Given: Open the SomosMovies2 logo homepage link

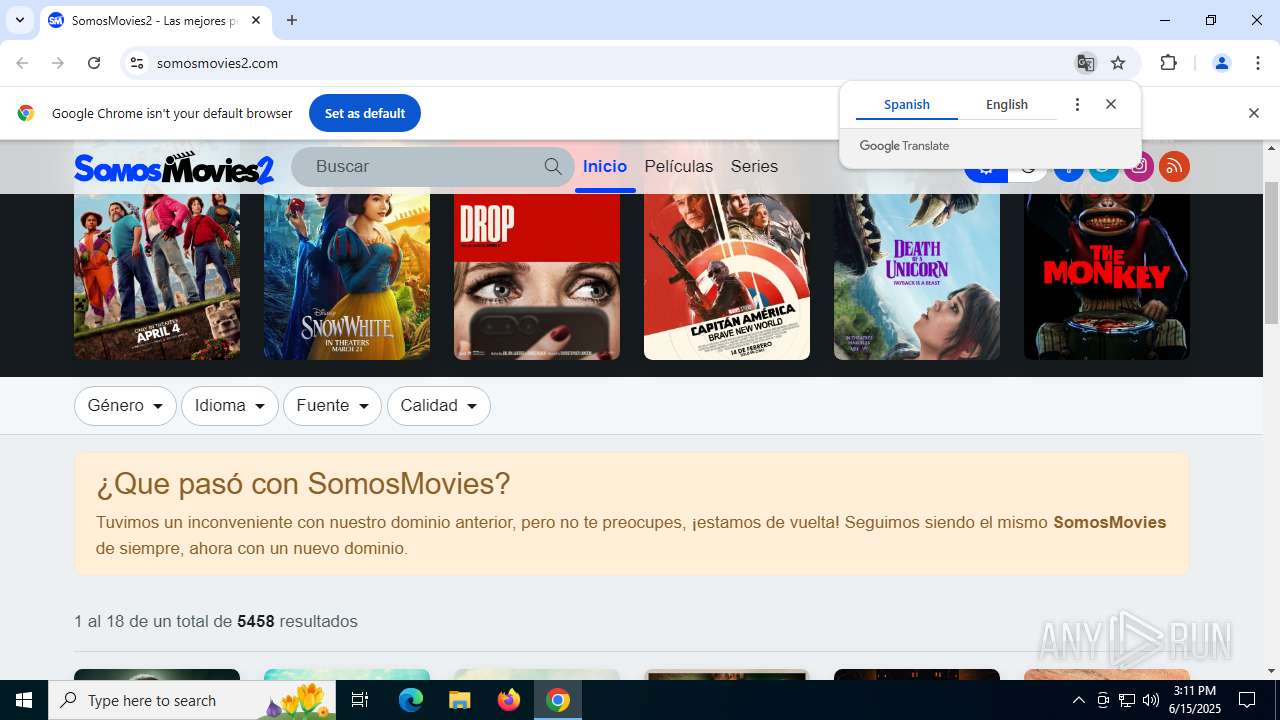Looking at the screenshot, I should (174, 168).
